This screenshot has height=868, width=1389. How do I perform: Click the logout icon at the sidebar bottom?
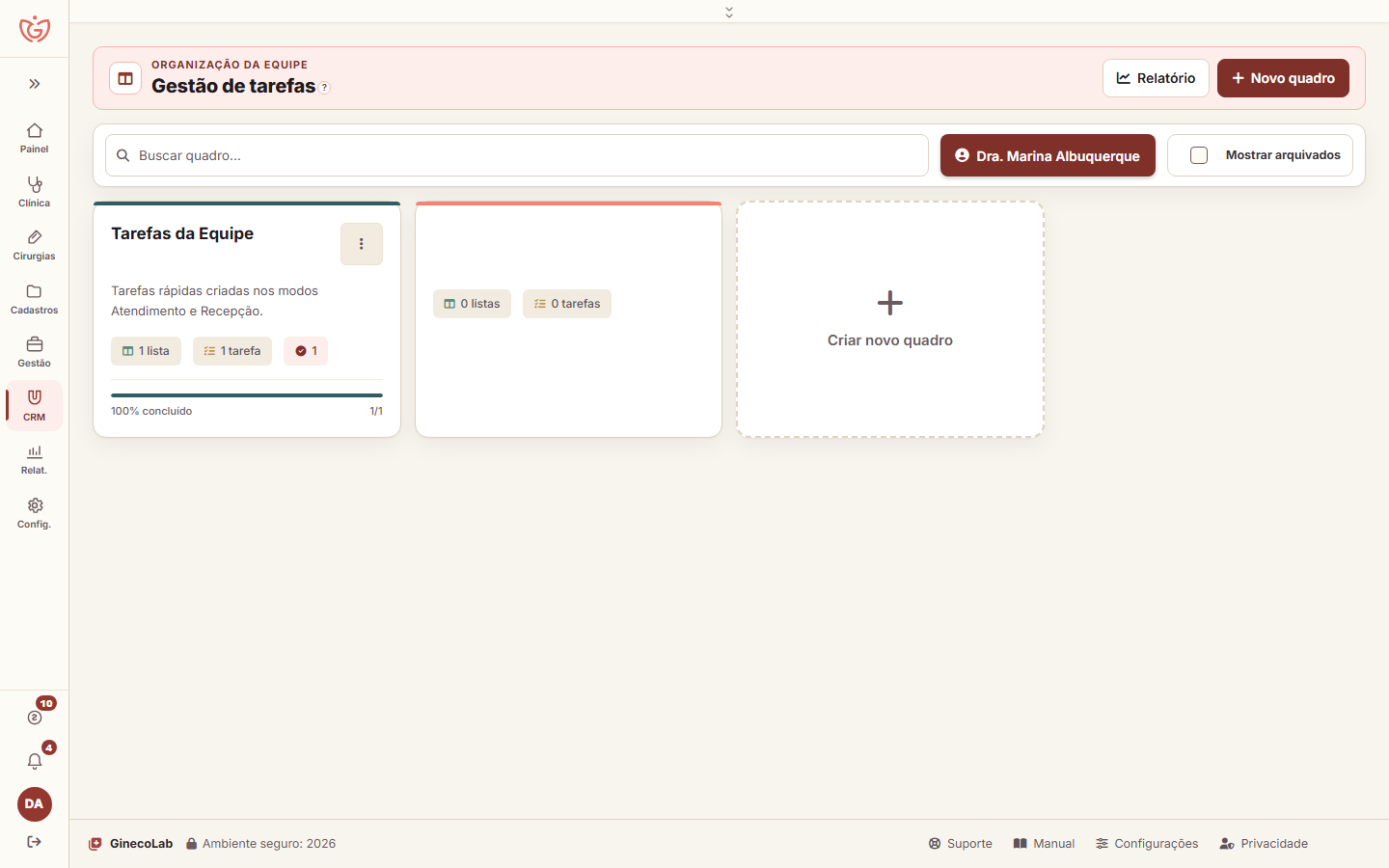[35, 842]
